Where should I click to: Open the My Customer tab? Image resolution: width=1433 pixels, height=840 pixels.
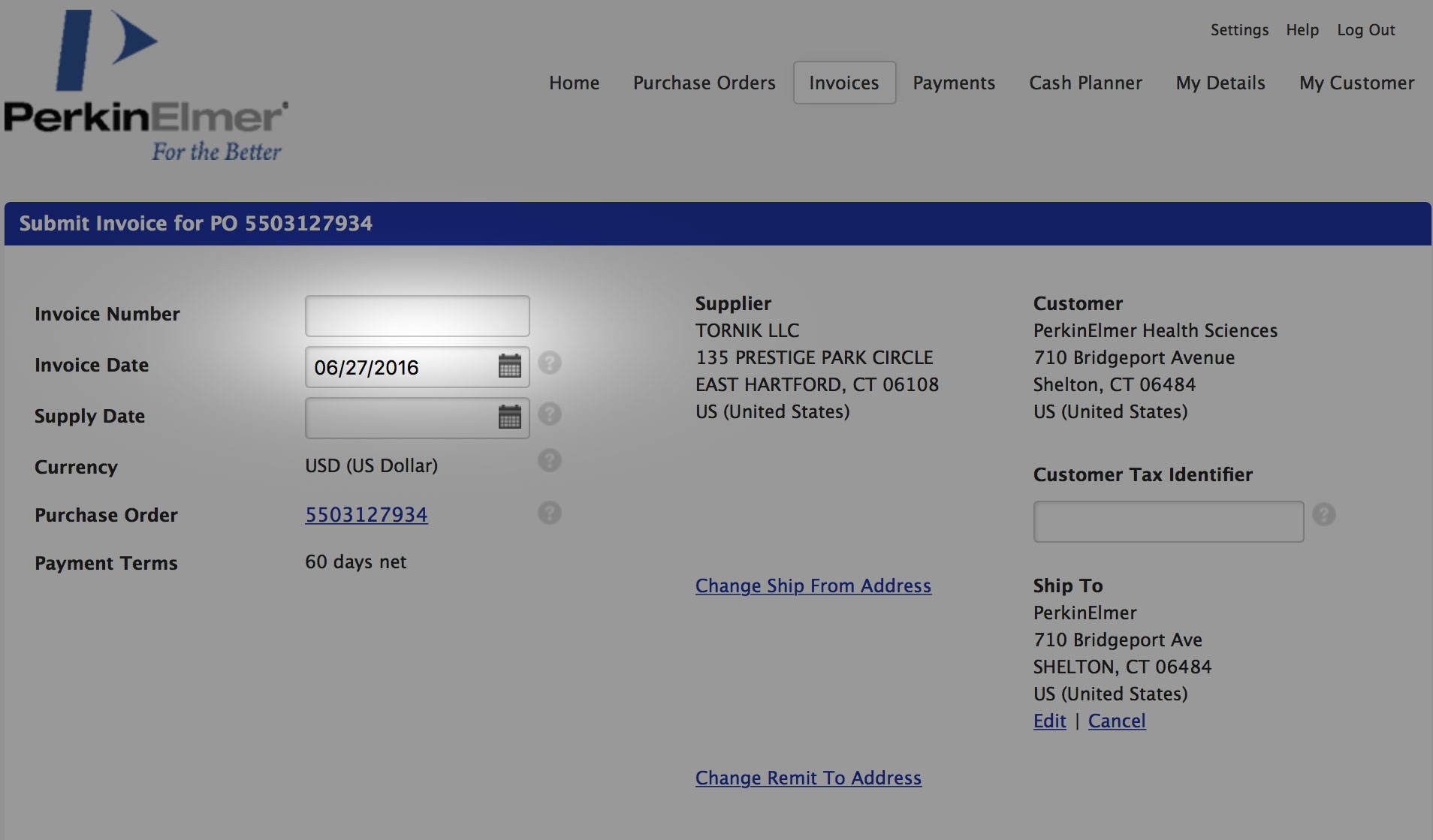point(1357,83)
